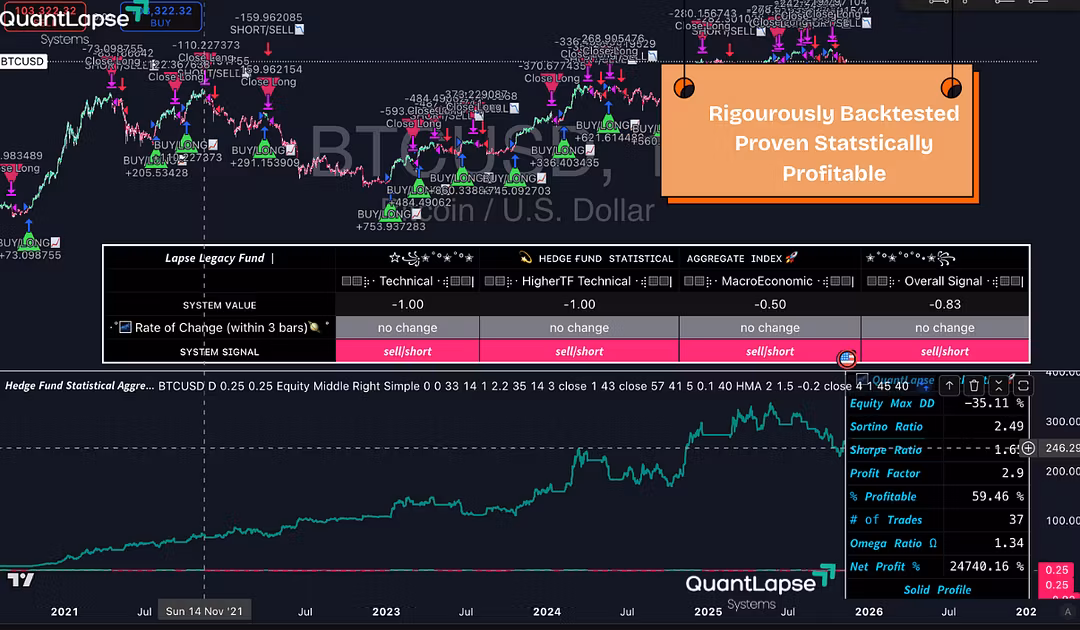This screenshot has width=1080, height=630.
Task: Click the pane move-up arrow icon
Action: 950,385
